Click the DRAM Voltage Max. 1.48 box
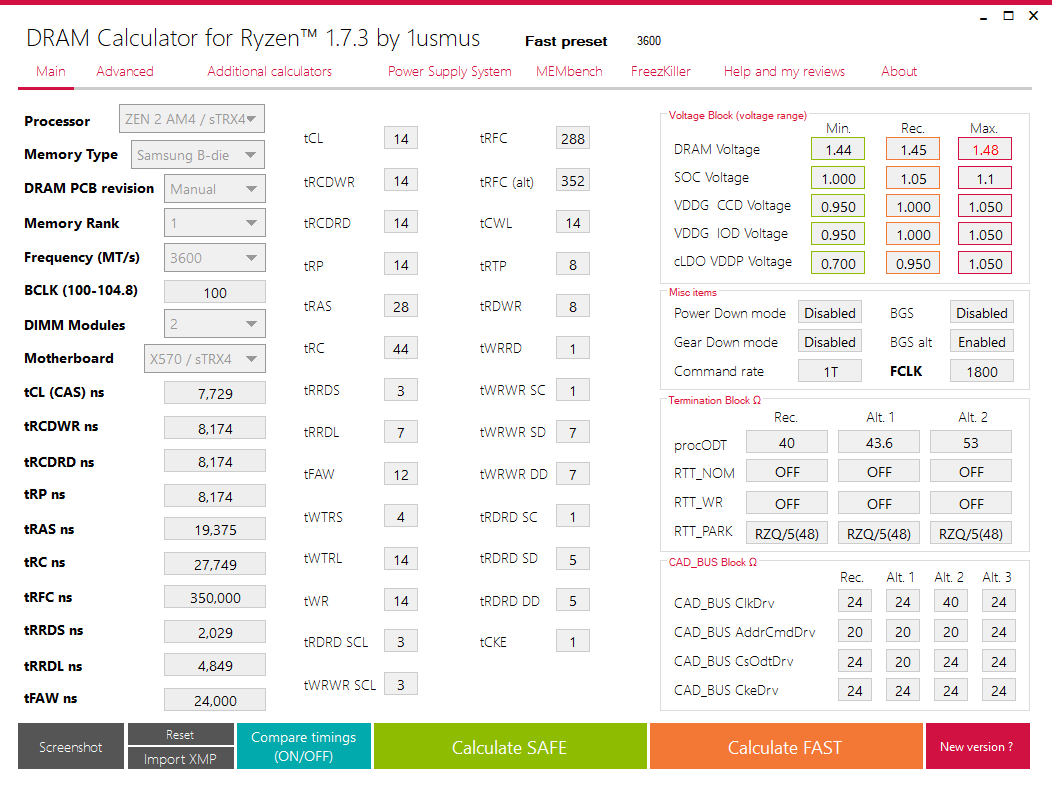 tap(985, 149)
